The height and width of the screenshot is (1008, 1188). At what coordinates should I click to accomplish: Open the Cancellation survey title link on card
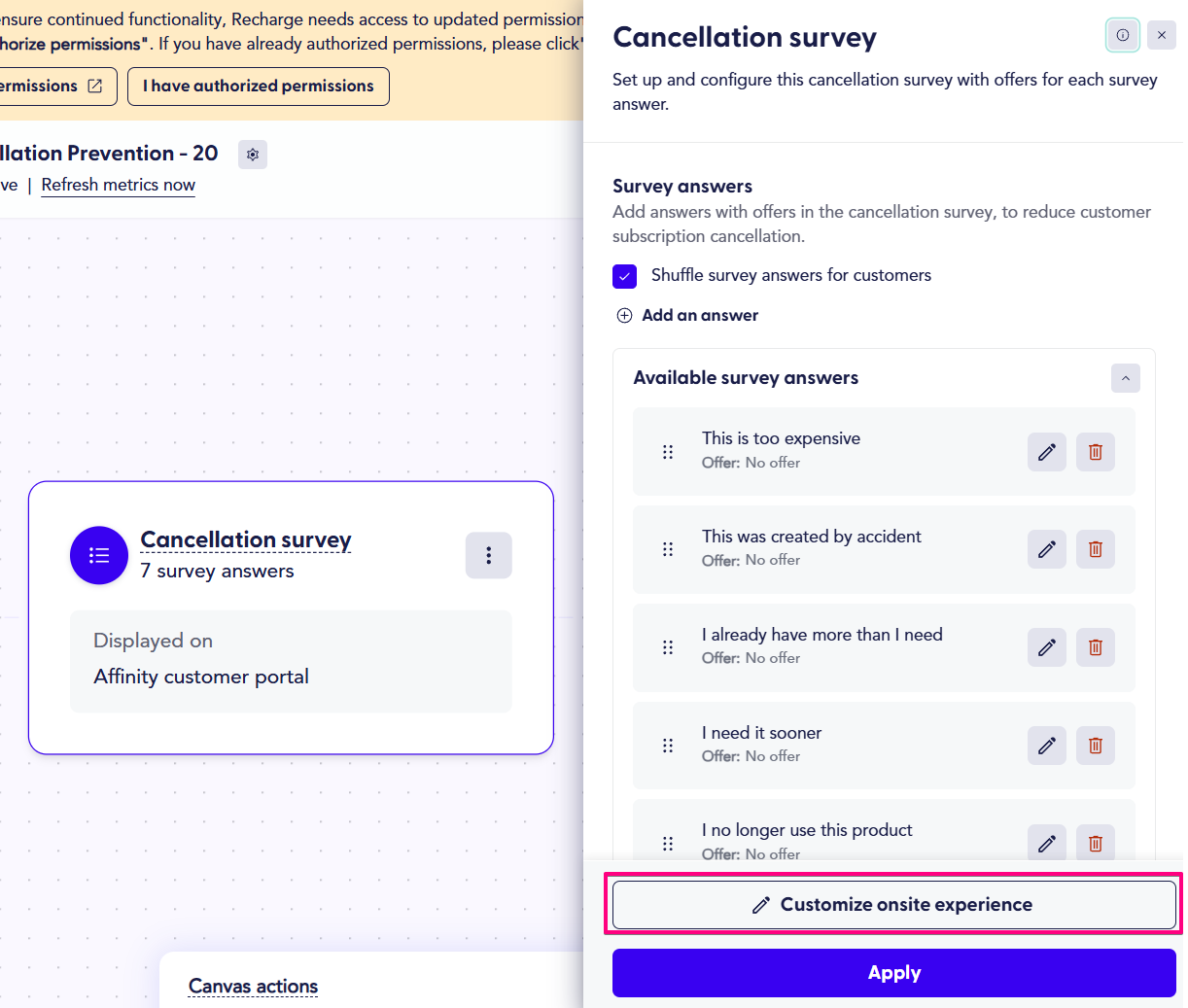246,539
